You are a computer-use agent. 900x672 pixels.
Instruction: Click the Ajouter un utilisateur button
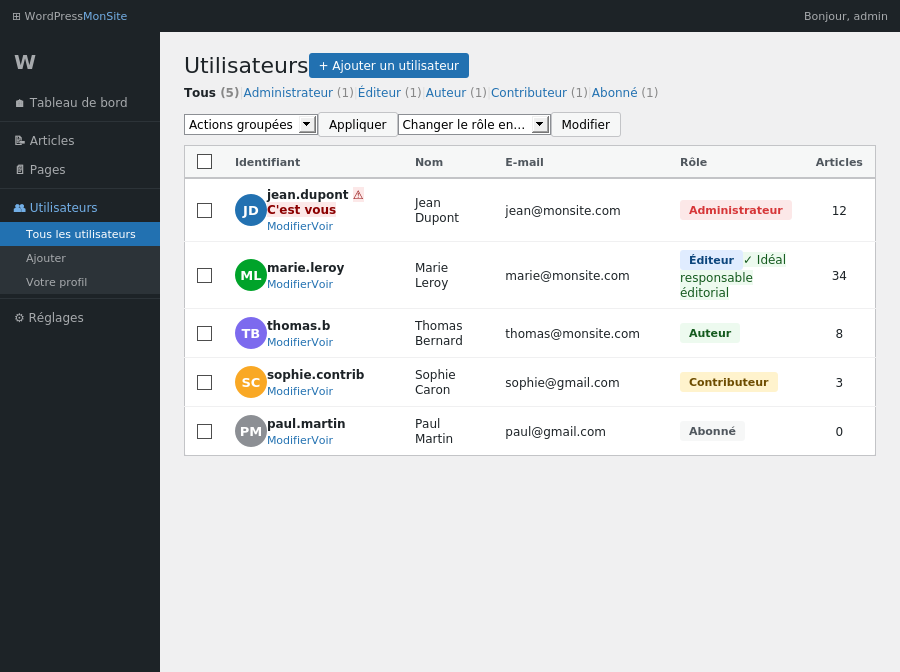[389, 65]
